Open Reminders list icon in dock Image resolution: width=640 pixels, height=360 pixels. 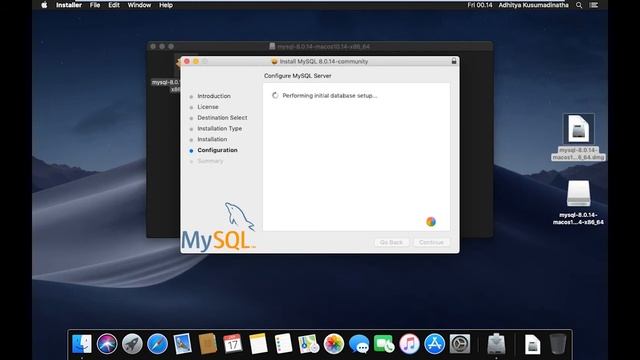tap(284, 344)
